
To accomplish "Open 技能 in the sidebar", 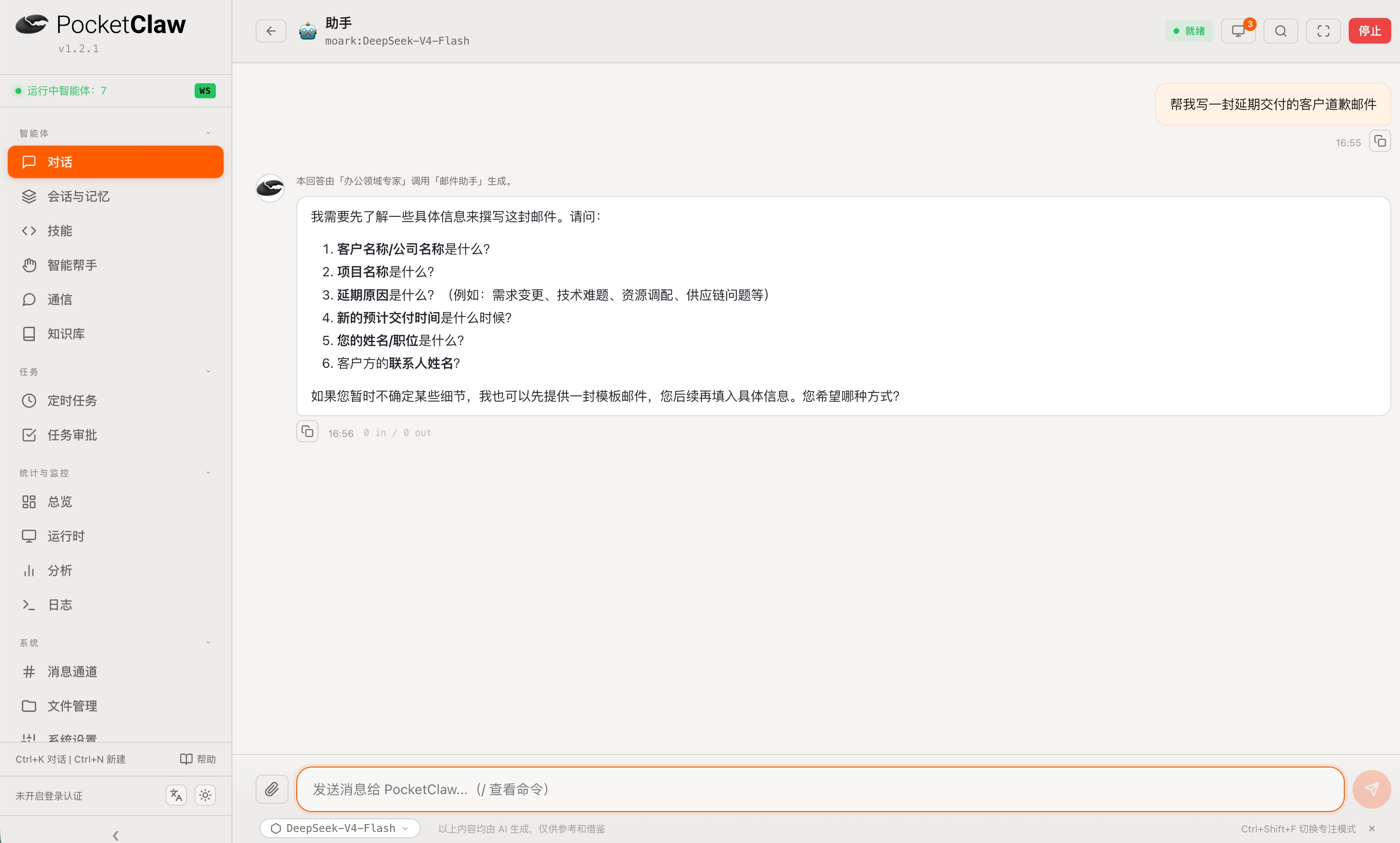I will click(115, 231).
